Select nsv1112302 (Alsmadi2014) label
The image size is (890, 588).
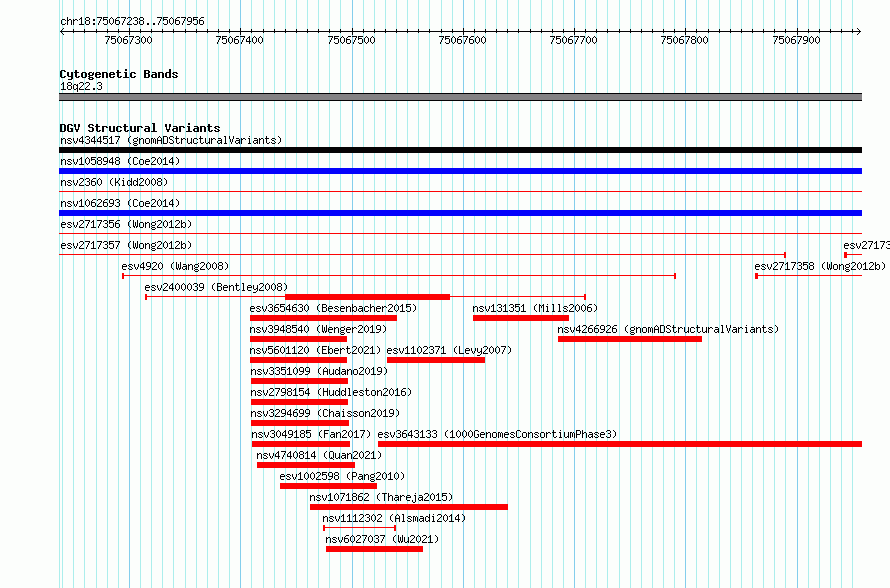pyautogui.click(x=394, y=518)
